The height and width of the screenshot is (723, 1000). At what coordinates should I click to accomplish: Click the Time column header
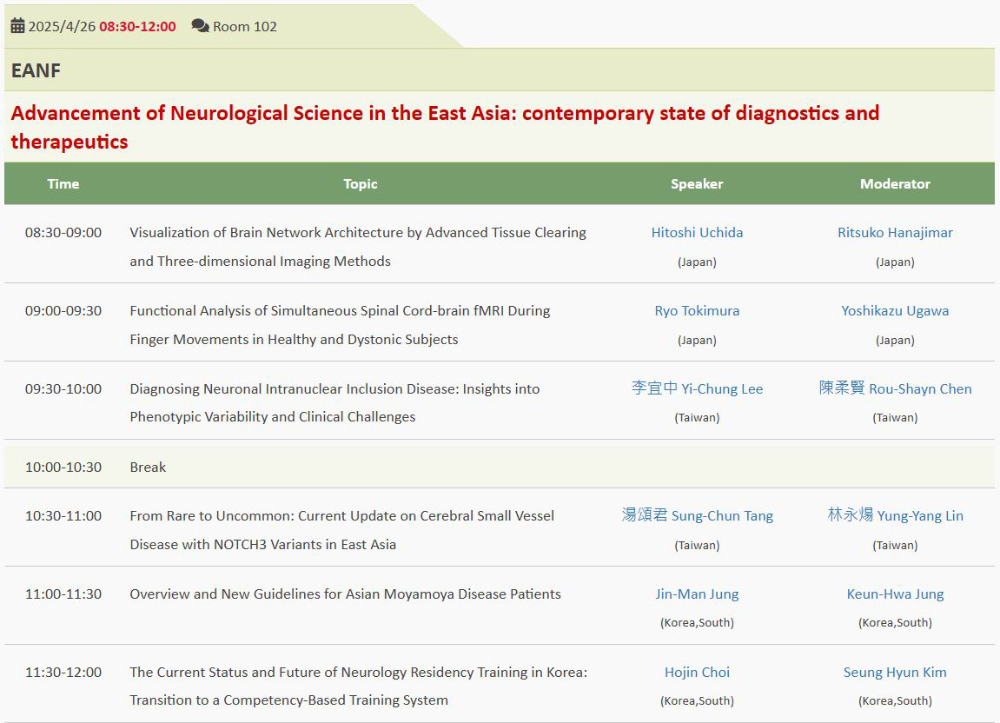click(63, 184)
